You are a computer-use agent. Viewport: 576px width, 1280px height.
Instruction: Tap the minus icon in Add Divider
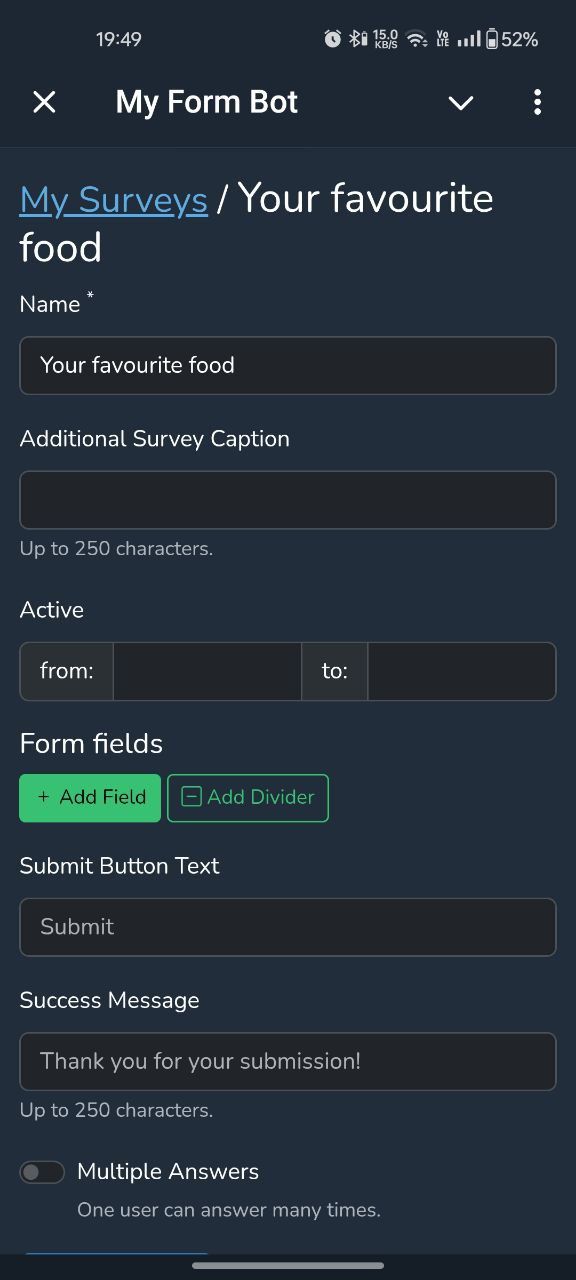(x=192, y=797)
